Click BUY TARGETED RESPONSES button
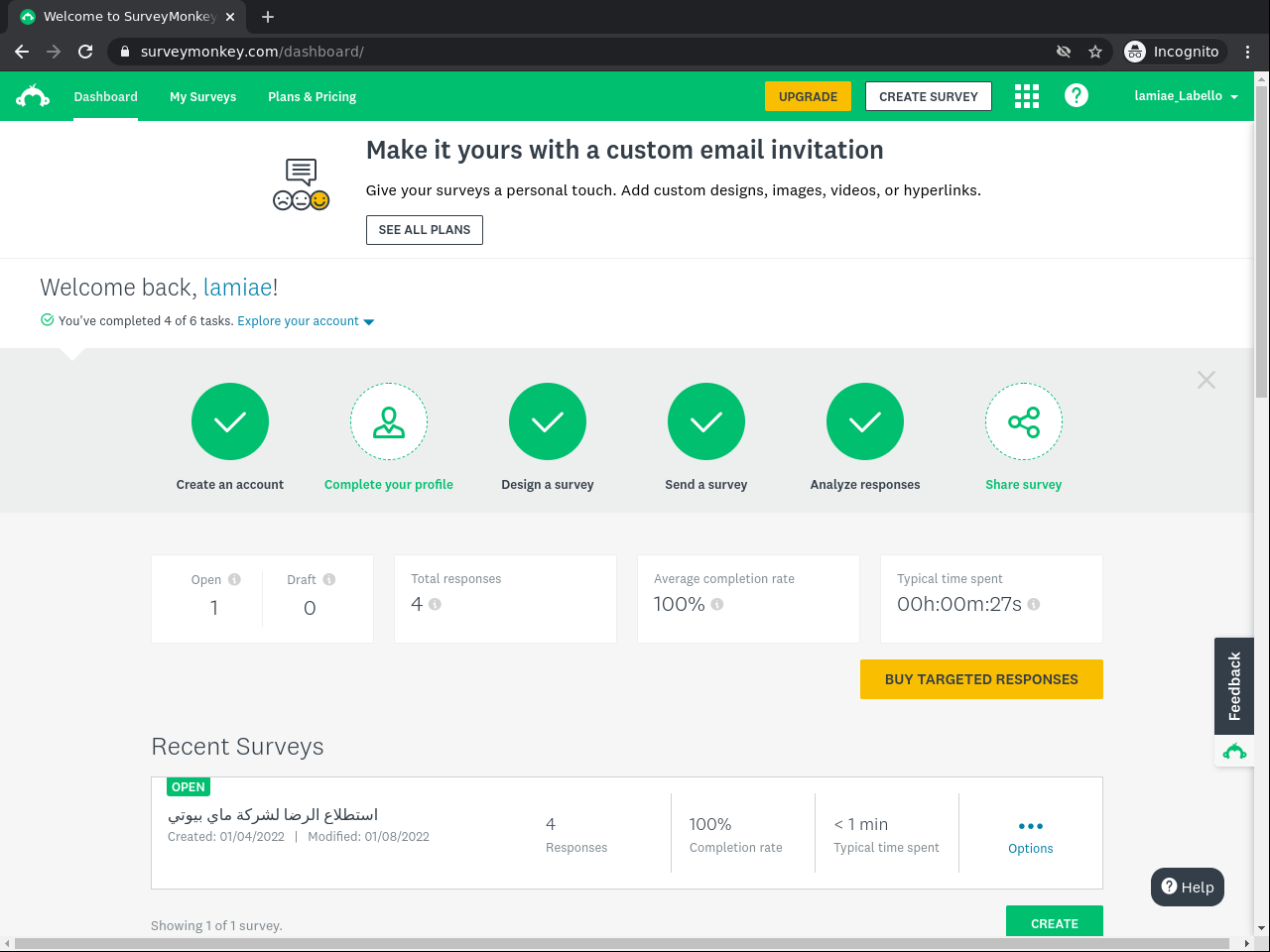 (981, 679)
